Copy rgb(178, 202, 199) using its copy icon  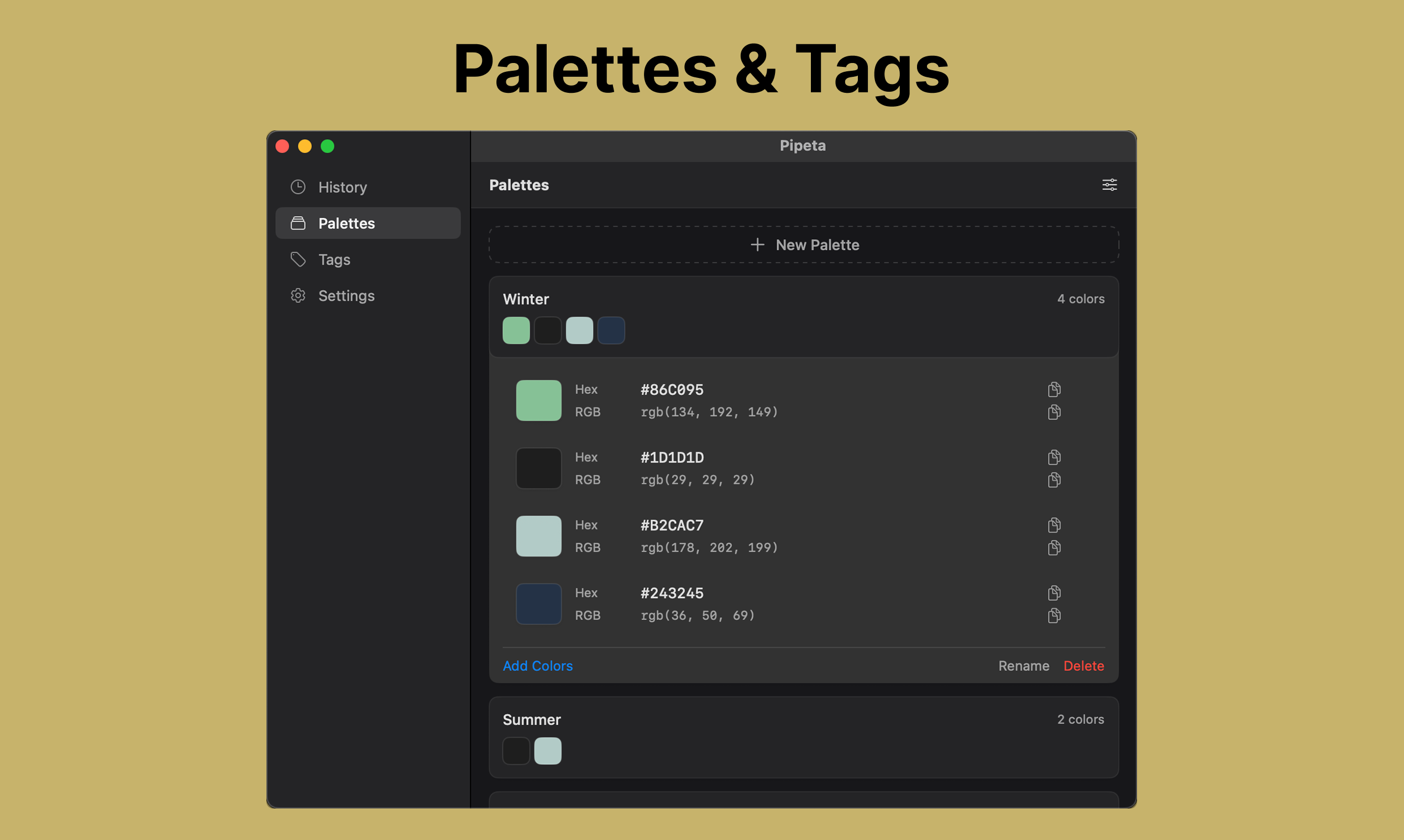(1054, 547)
